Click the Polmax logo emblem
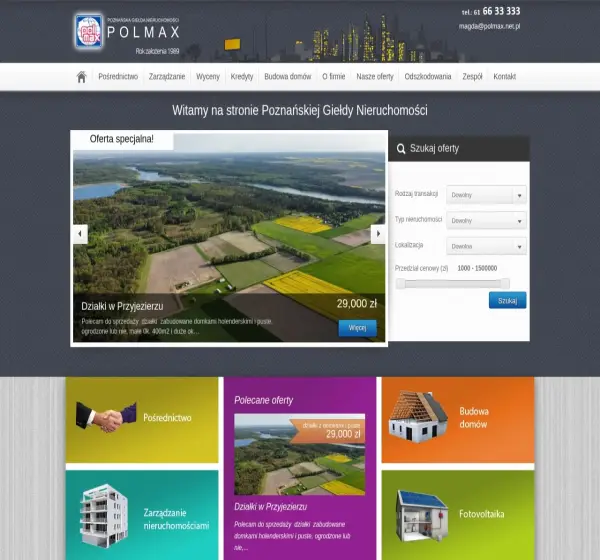The height and width of the screenshot is (560, 600). tap(89, 31)
